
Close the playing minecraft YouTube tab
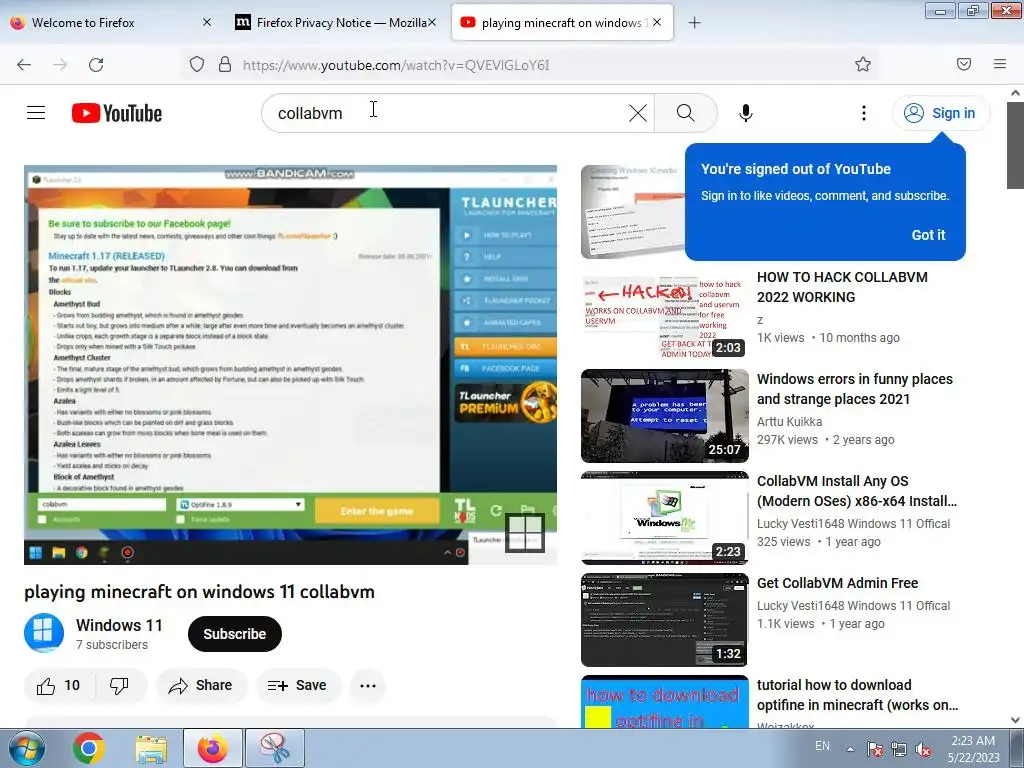pyautogui.click(x=657, y=22)
